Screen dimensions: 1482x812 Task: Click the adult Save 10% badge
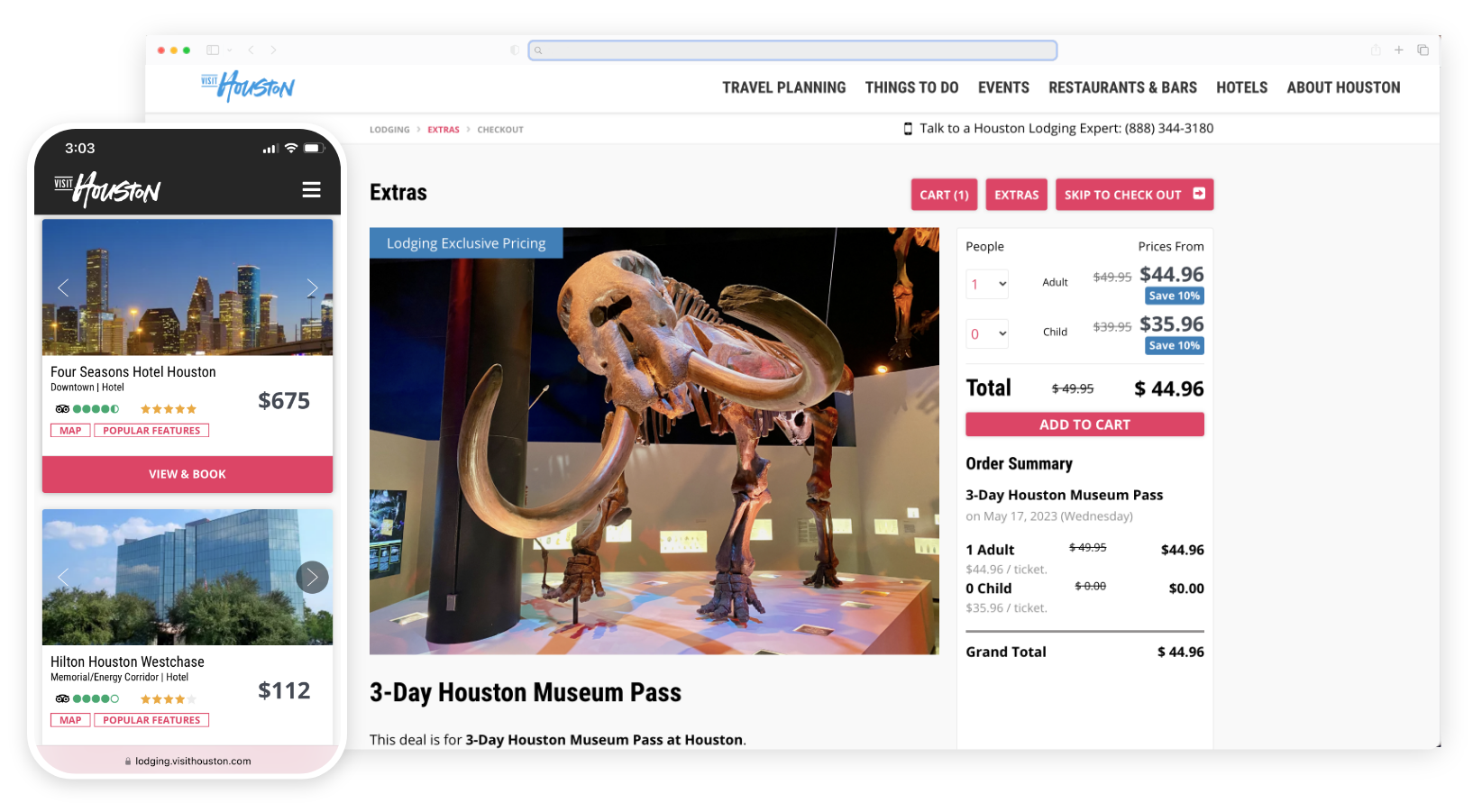[x=1175, y=296]
